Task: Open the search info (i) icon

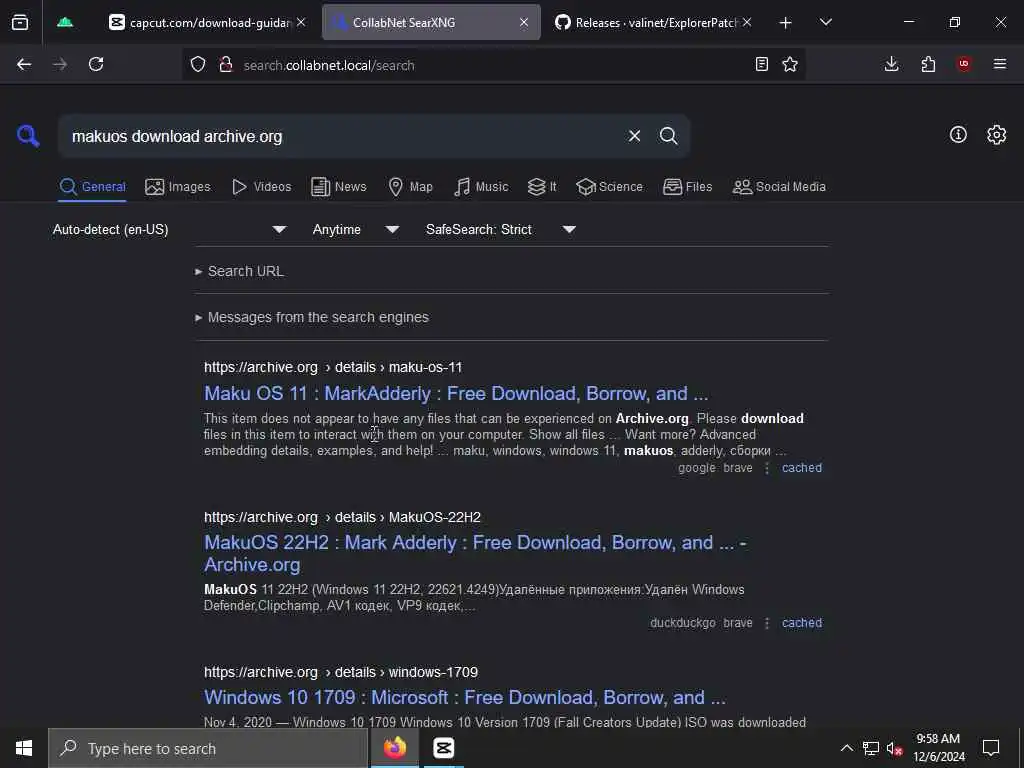Action: (958, 135)
